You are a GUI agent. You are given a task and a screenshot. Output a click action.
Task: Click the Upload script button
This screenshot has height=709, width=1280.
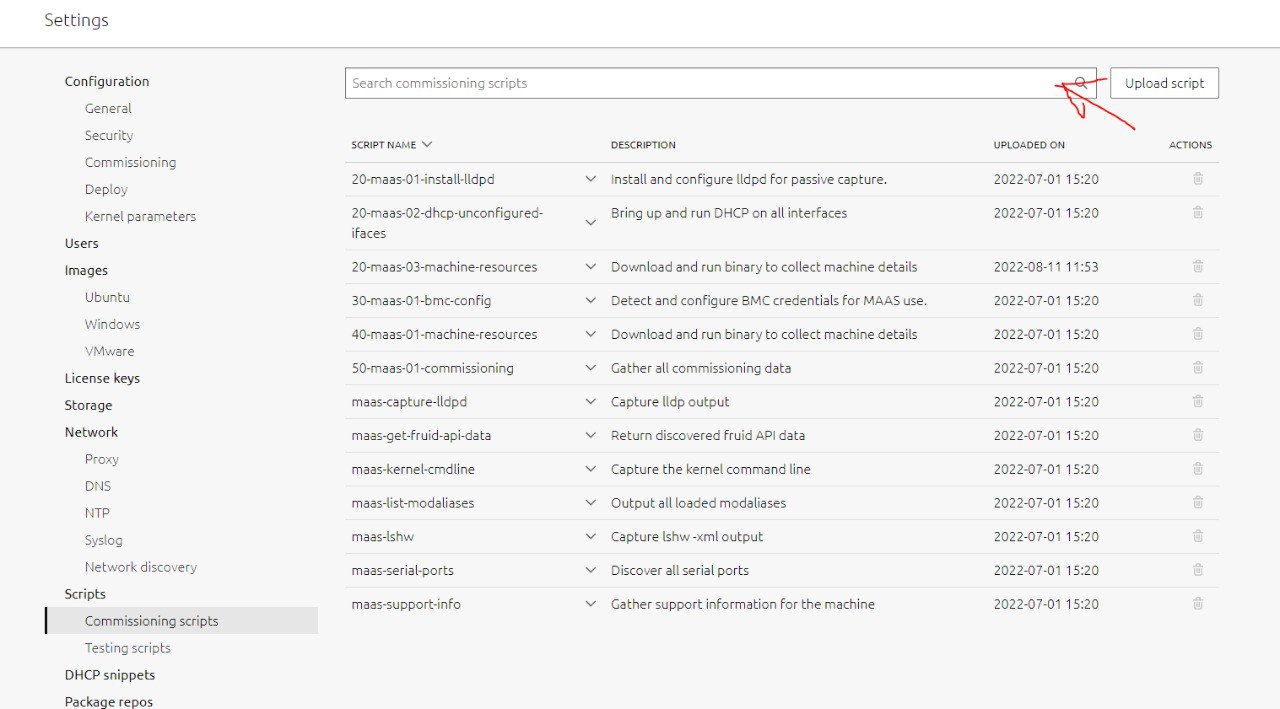(x=1164, y=83)
